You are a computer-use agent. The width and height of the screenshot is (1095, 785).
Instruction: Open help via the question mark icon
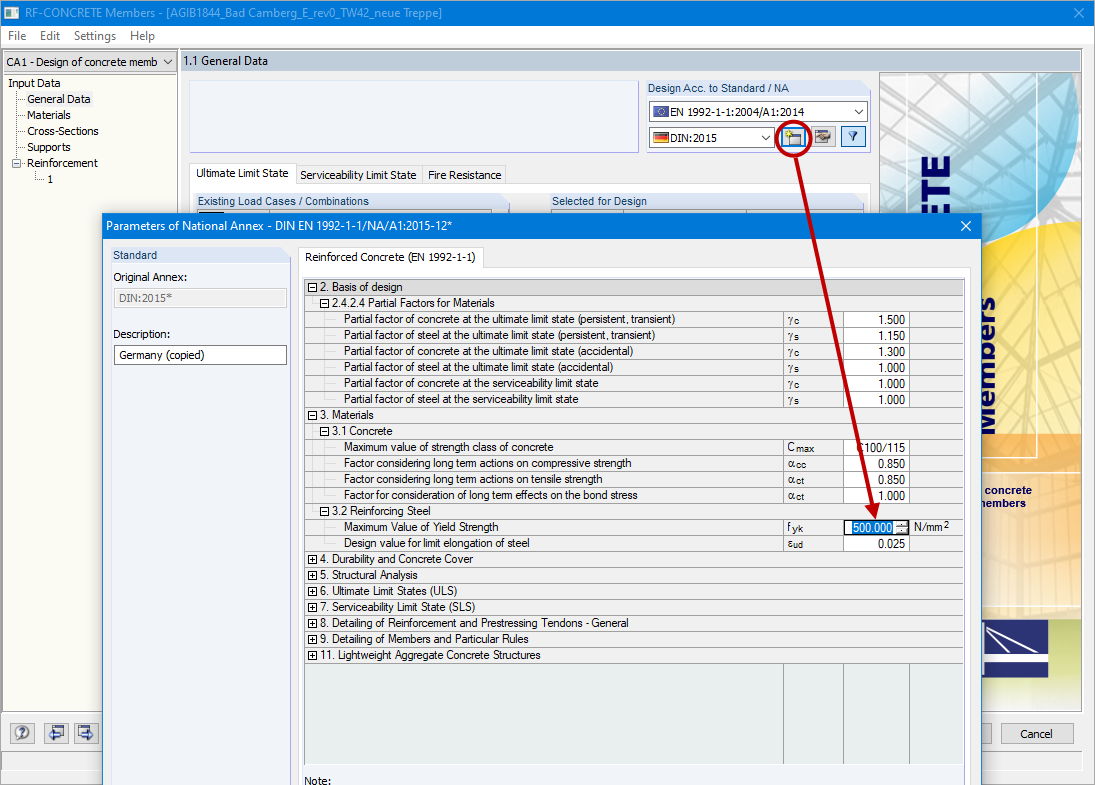pos(21,733)
